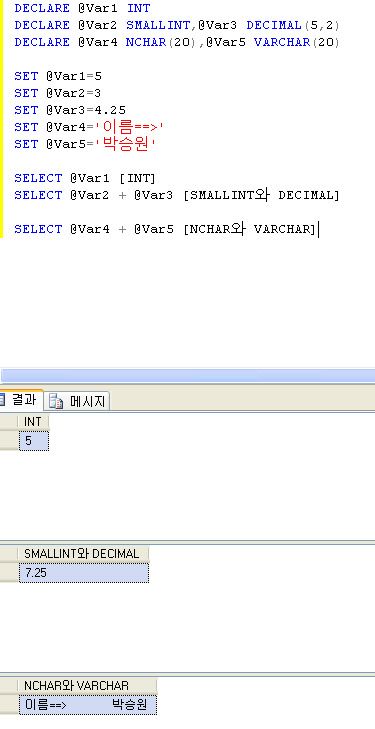Image resolution: width=375 pixels, height=729 pixels.
Task: Click the result cell showing 7.25
Action: (x=84, y=573)
